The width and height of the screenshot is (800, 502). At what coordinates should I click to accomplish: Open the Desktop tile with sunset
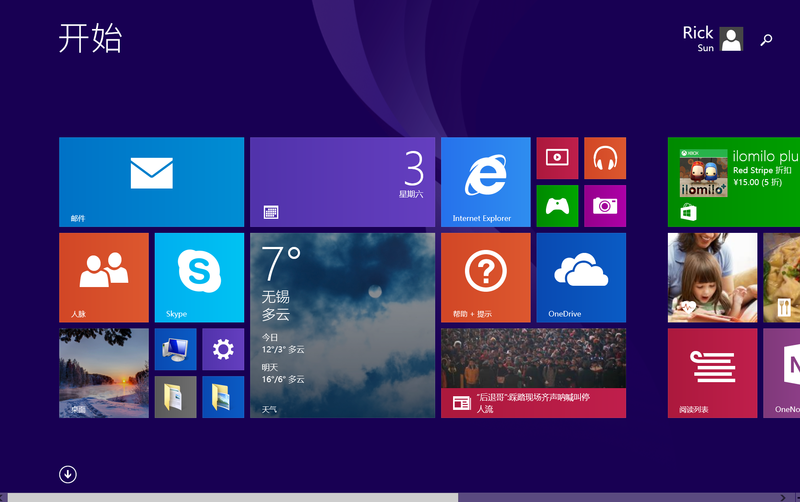pos(104,373)
